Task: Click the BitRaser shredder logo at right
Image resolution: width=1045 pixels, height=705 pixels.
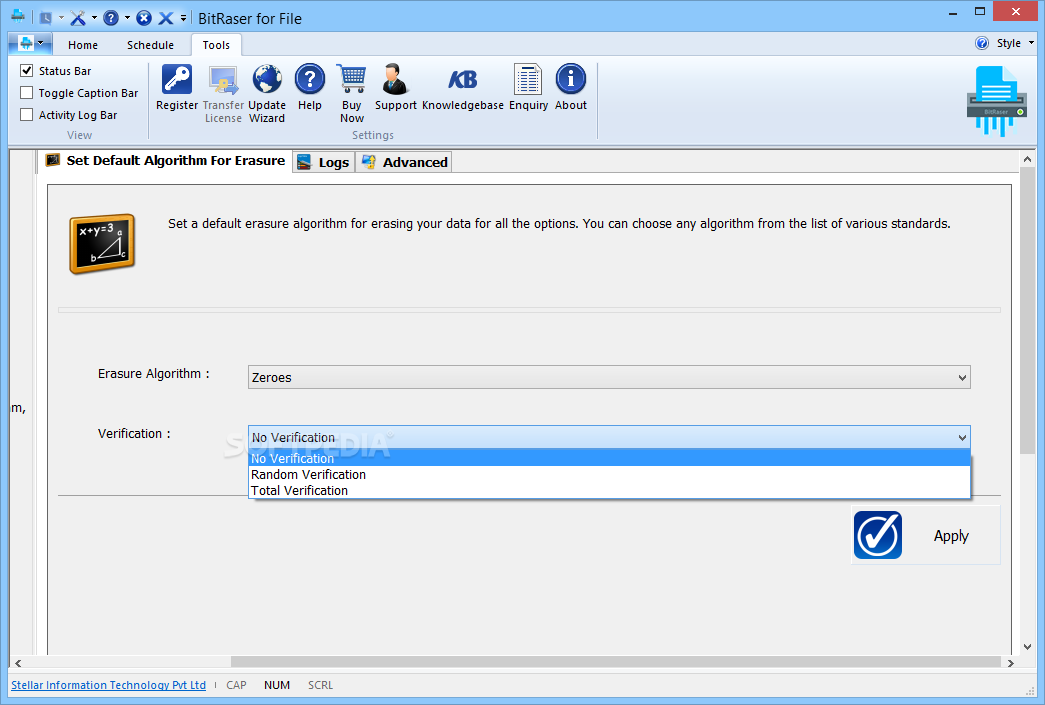Action: tap(996, 101)
